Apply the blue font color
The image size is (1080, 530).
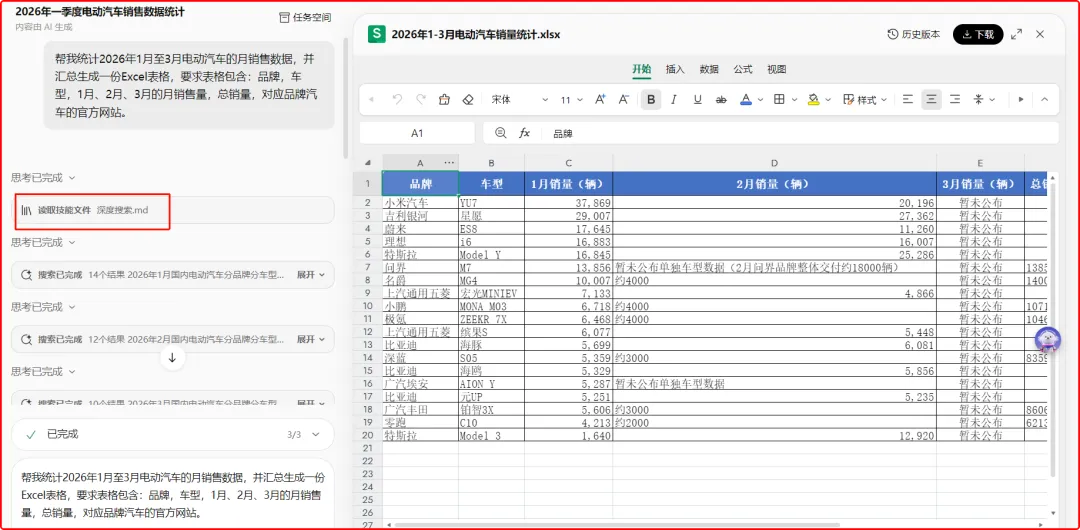pos(745,100)
